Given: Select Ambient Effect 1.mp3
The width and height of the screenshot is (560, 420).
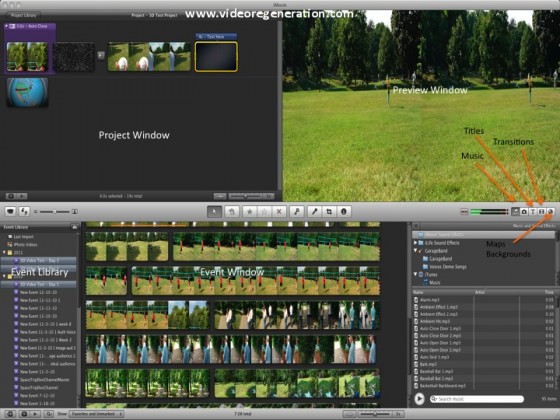Looking at the screenshot, I should pos(483,307).
